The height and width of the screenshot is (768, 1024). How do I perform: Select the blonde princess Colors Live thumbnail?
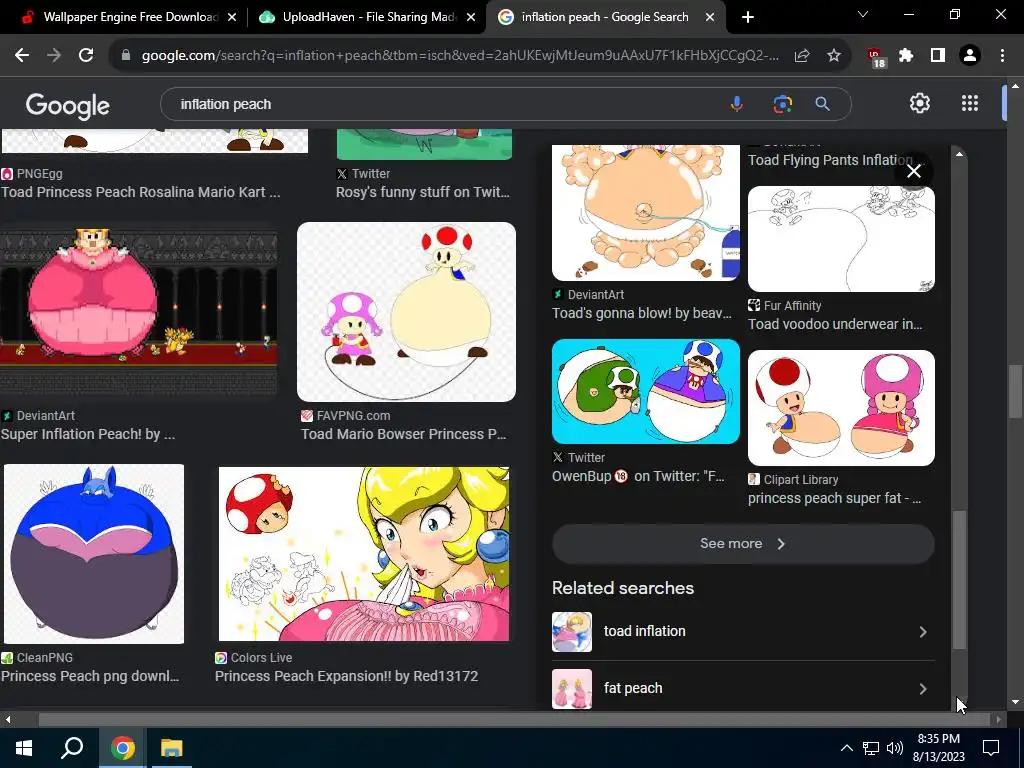(x=364, y=554)
